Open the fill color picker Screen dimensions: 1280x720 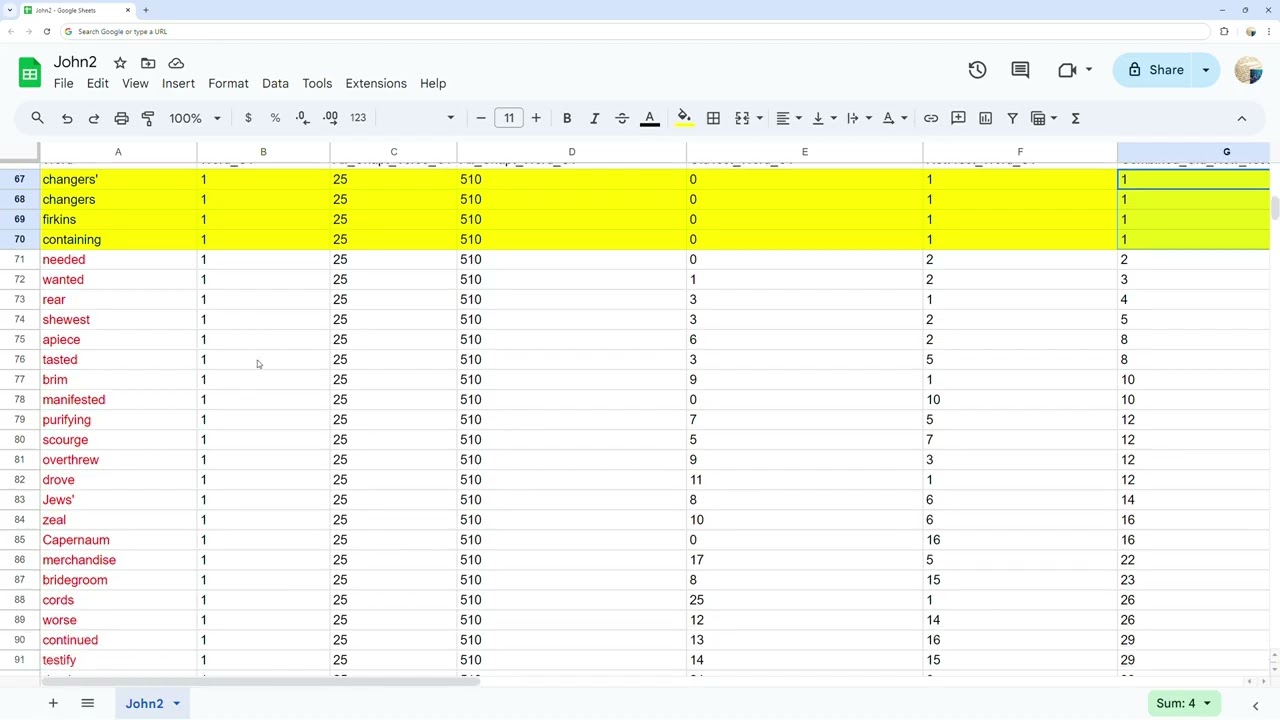pos(684,118)
